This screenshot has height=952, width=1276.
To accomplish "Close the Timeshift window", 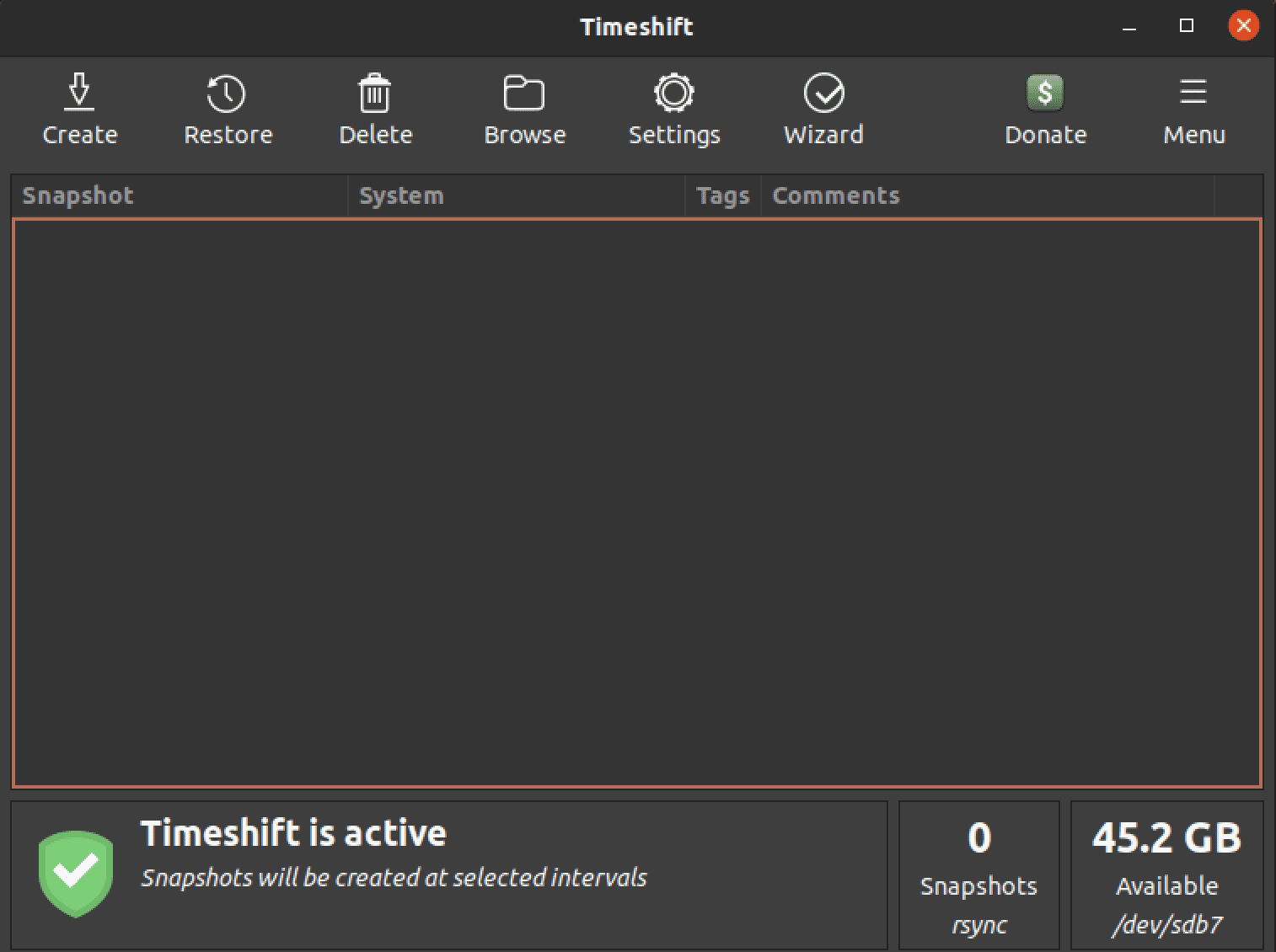I will (1243, 26).
